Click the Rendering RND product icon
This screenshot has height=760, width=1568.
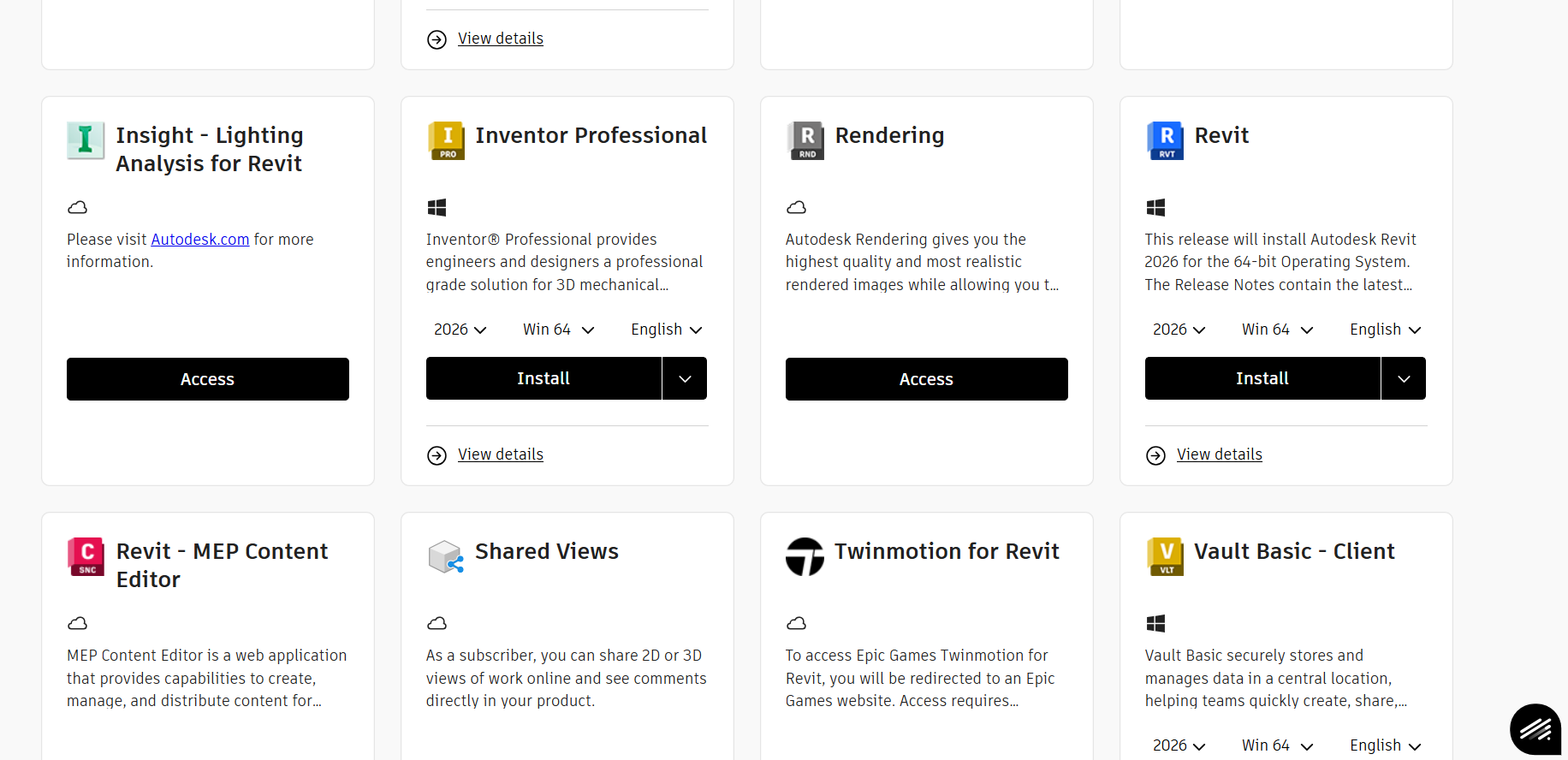point(805,140)
